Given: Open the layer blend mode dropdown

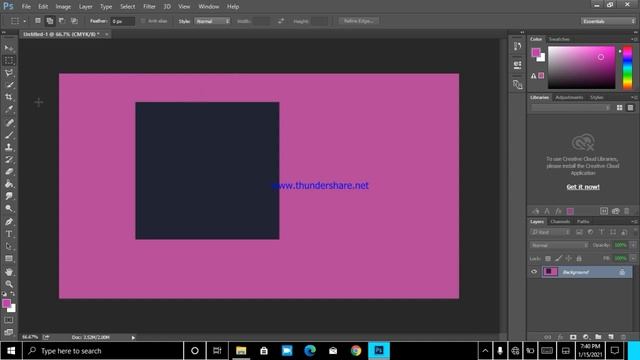Looking at the screenshot, I should (560, 245).
